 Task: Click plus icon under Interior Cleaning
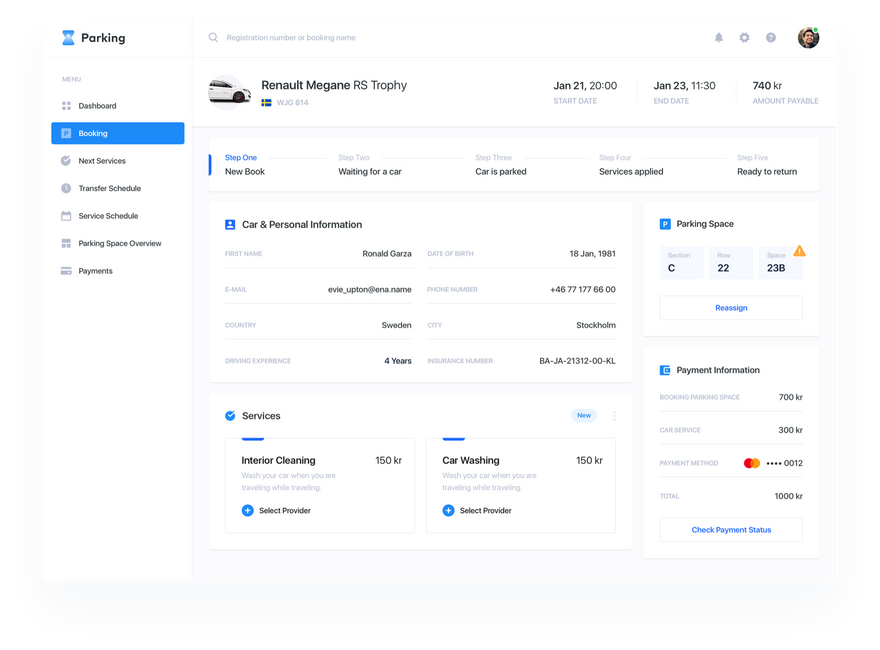coord(248,510)
